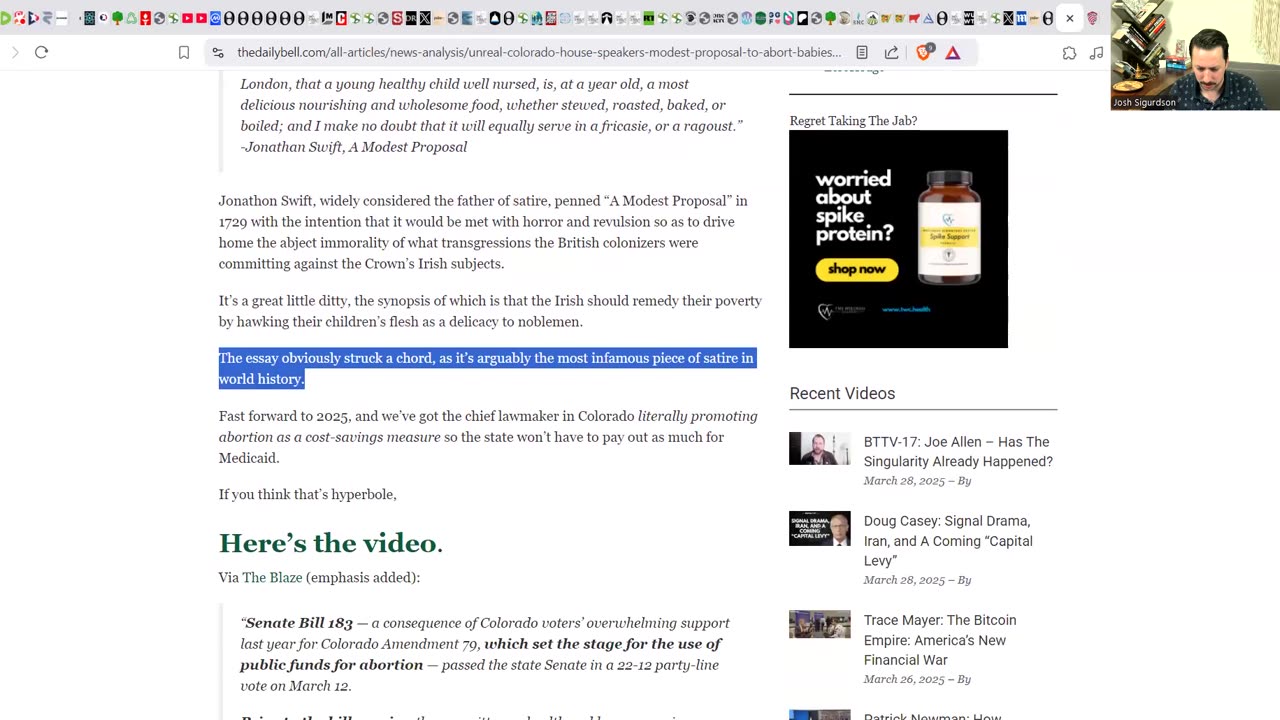The image size is (1280, 720).
Task: Click the Jonathon Swift, widely considered paragraph
Action: pos(484,232)
